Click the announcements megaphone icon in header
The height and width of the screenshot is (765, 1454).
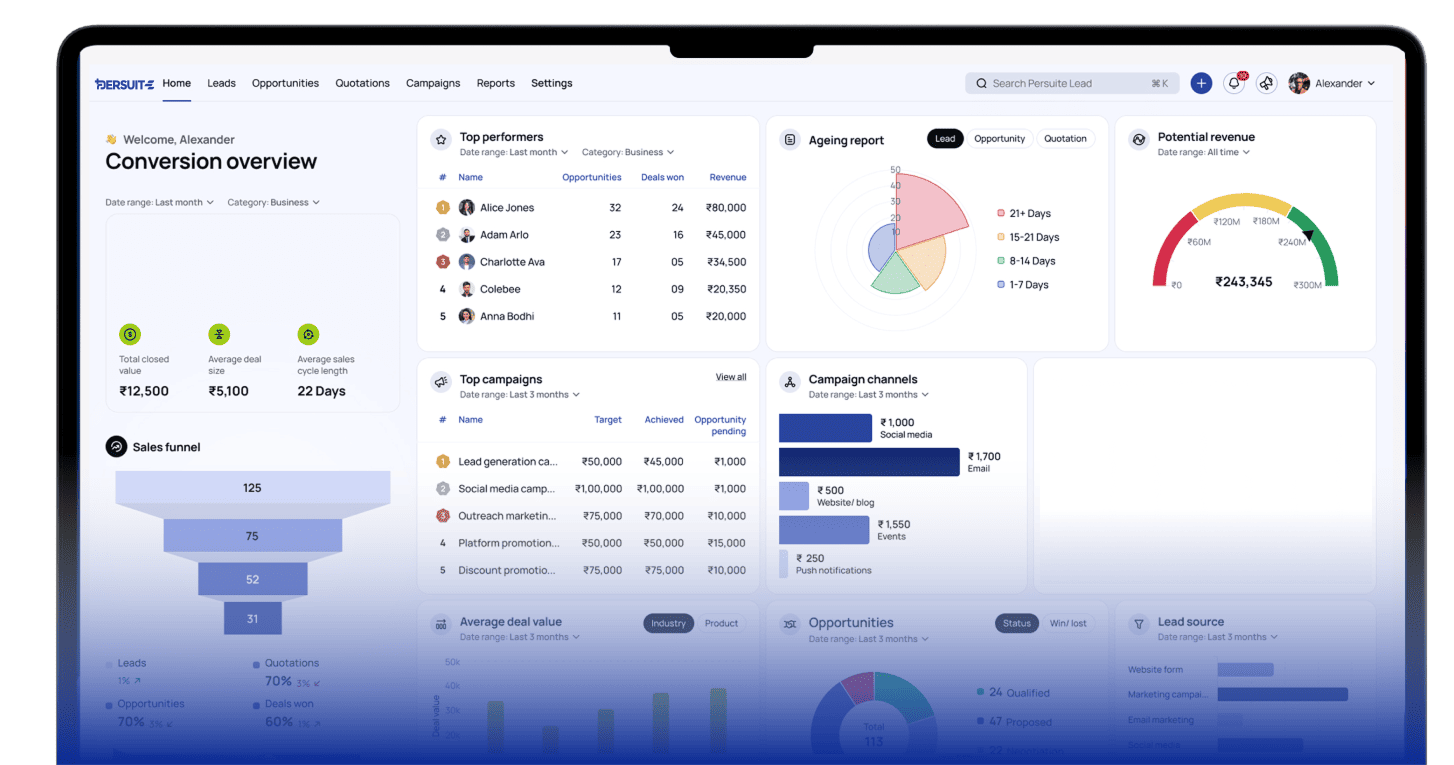pos(1267,84)
